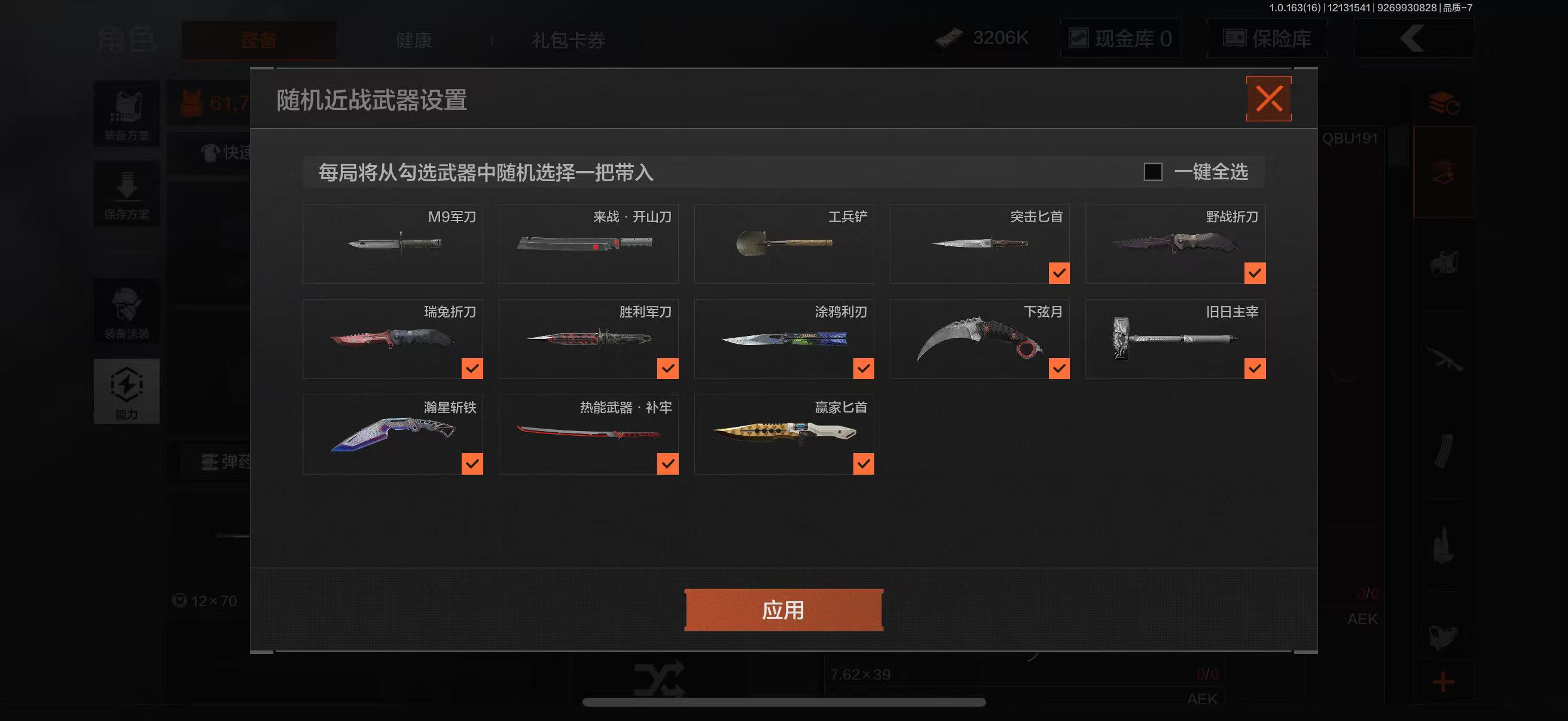1568x721 pixels.
Task: Open the 装备涂装 skin icon
Action: pos(127,311)
